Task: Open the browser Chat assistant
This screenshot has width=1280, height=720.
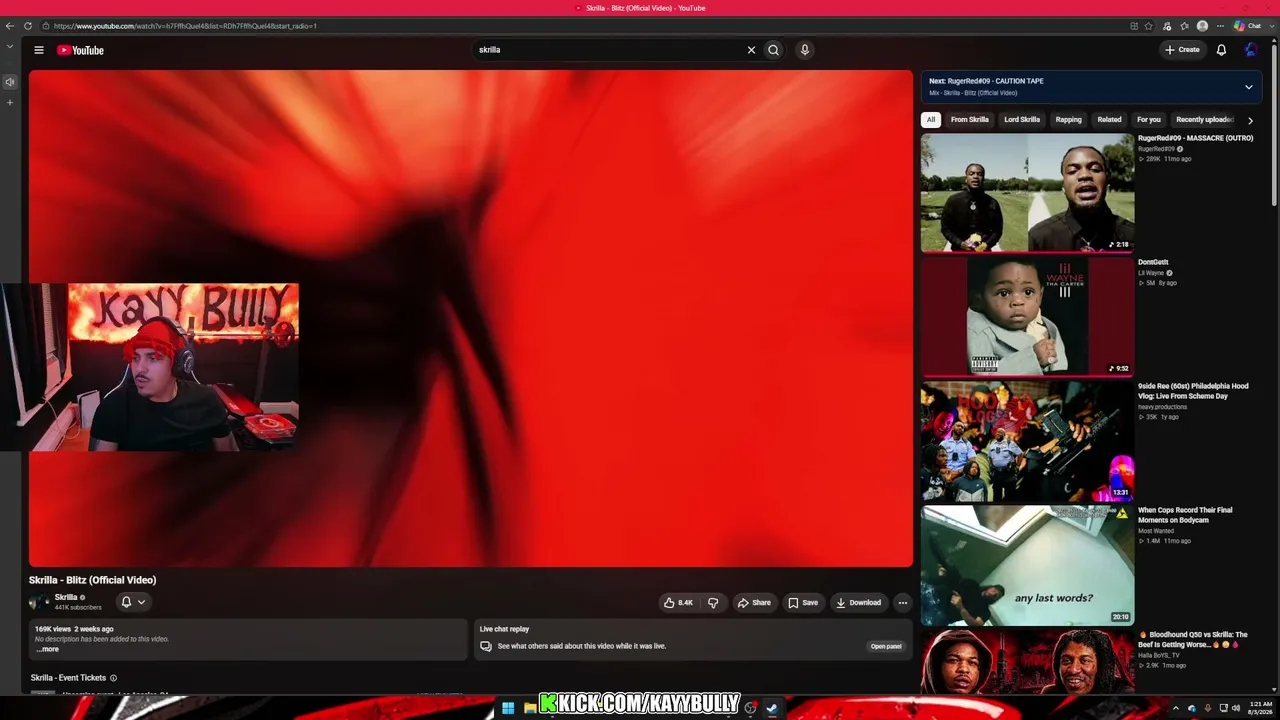Action: click(x=1247, y=26)
